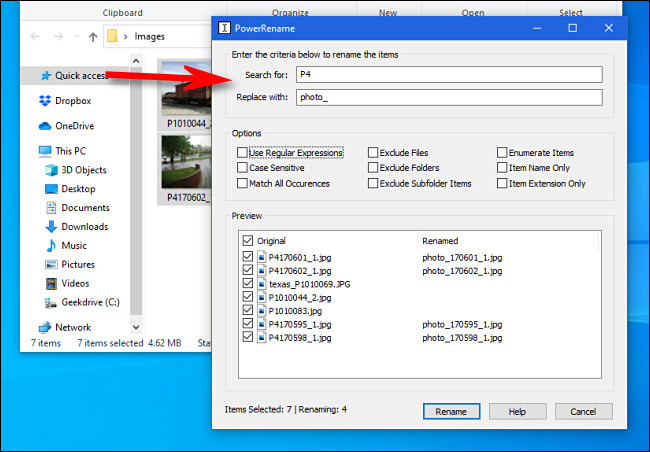Image resolution: width=650 pixels, height=452 pixels.
Task: Click the Rename button
Action: pos(451,411)
